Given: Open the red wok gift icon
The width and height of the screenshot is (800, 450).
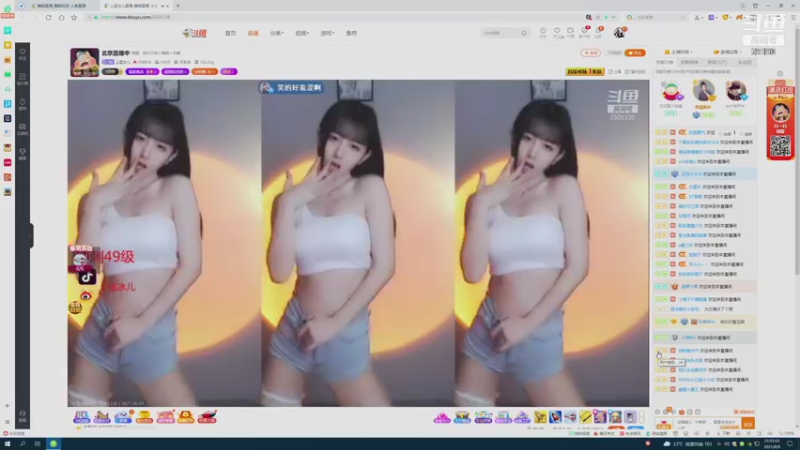Looking at the screenshot, I should (x=207, y=417).
